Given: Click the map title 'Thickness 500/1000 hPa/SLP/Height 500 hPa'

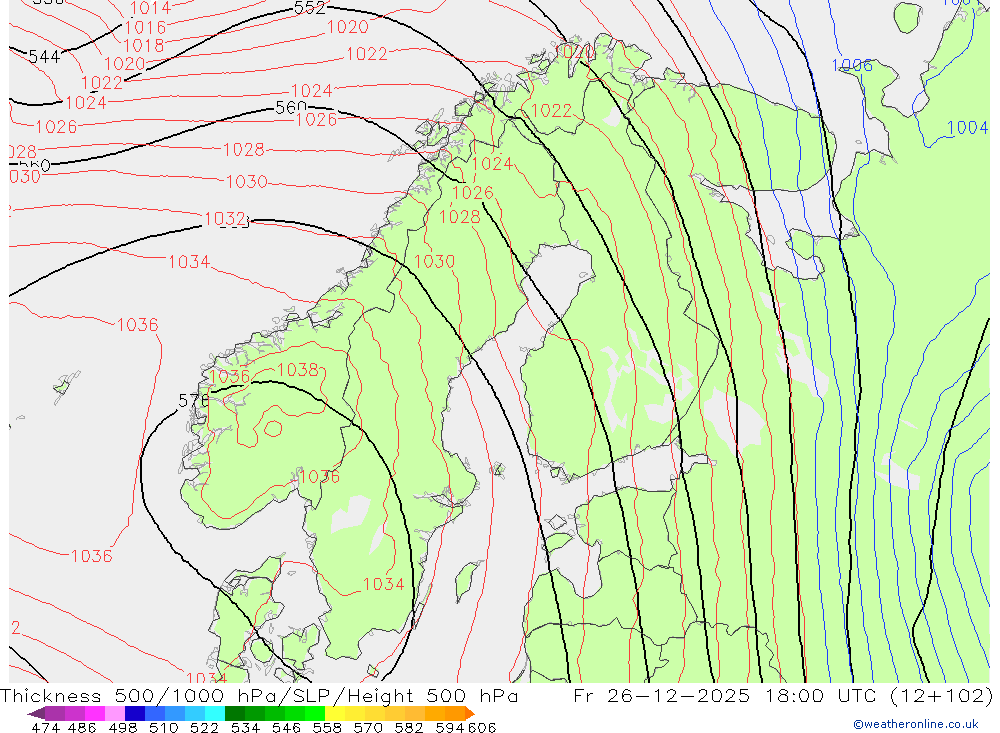Looking at the screenshot, I should (259, 695).
